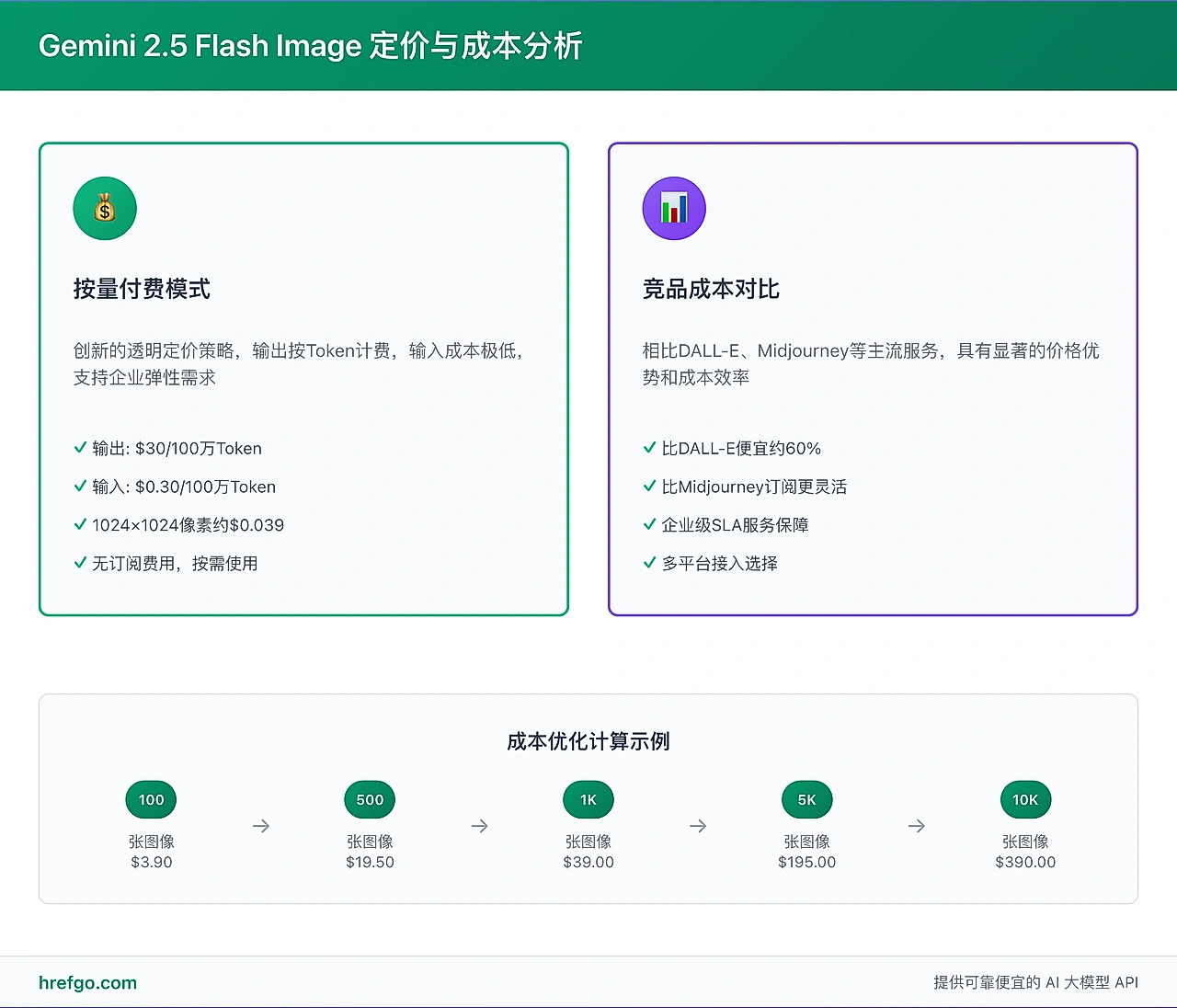Click the text 1024×1024像素约$0.039
This screenshot has height=1008, width=1177.
click(188, 525)
